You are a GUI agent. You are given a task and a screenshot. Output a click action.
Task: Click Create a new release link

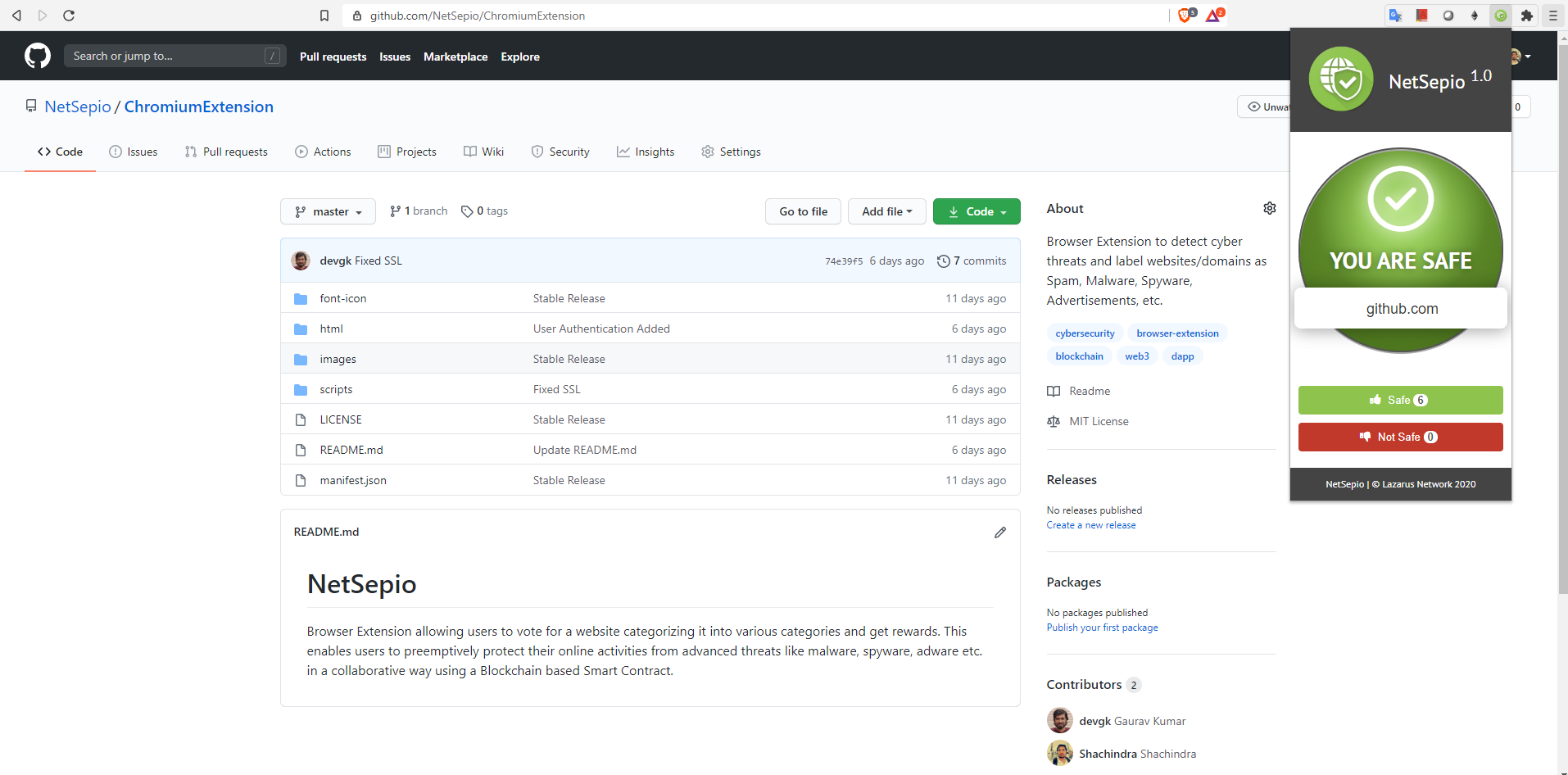click(1091, 525)
